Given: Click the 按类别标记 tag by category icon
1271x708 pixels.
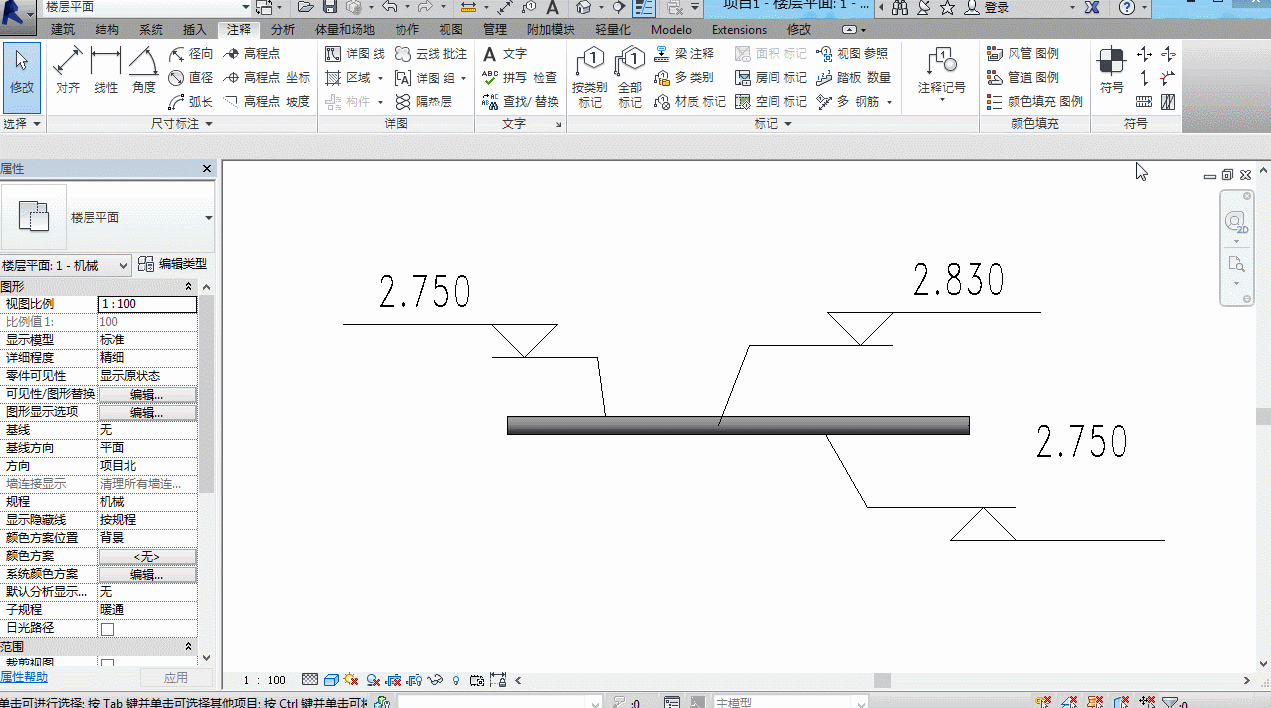Looking at the screenshot, I should click(x=590, y=78).
